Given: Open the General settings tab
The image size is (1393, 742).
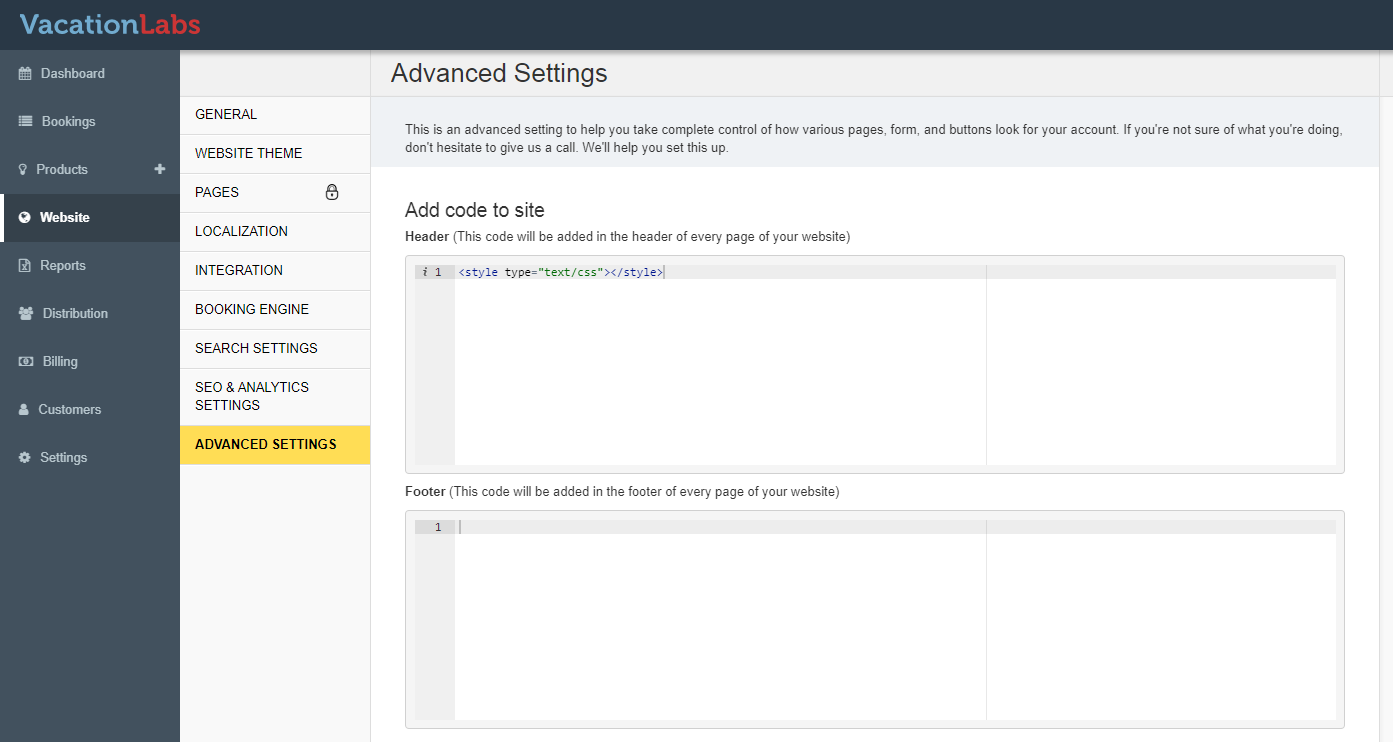Looking at the screenshot, I should (226, 115).
